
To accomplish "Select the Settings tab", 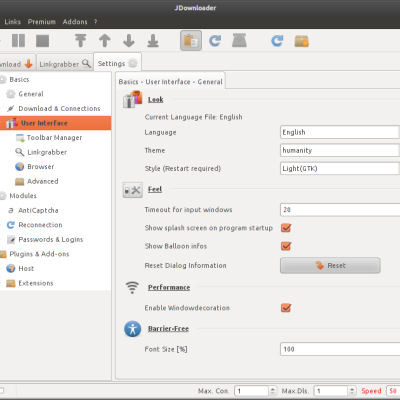I will coord(118,63).
